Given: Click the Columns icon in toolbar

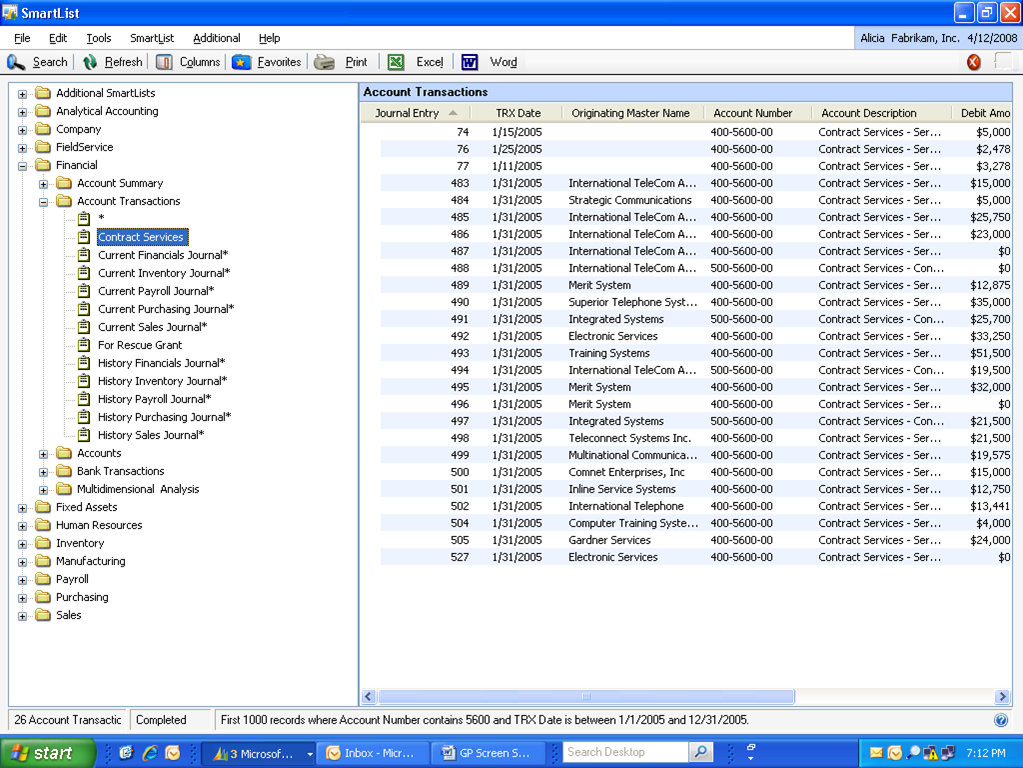Looking at the screenshot, I should coord(164,62).
